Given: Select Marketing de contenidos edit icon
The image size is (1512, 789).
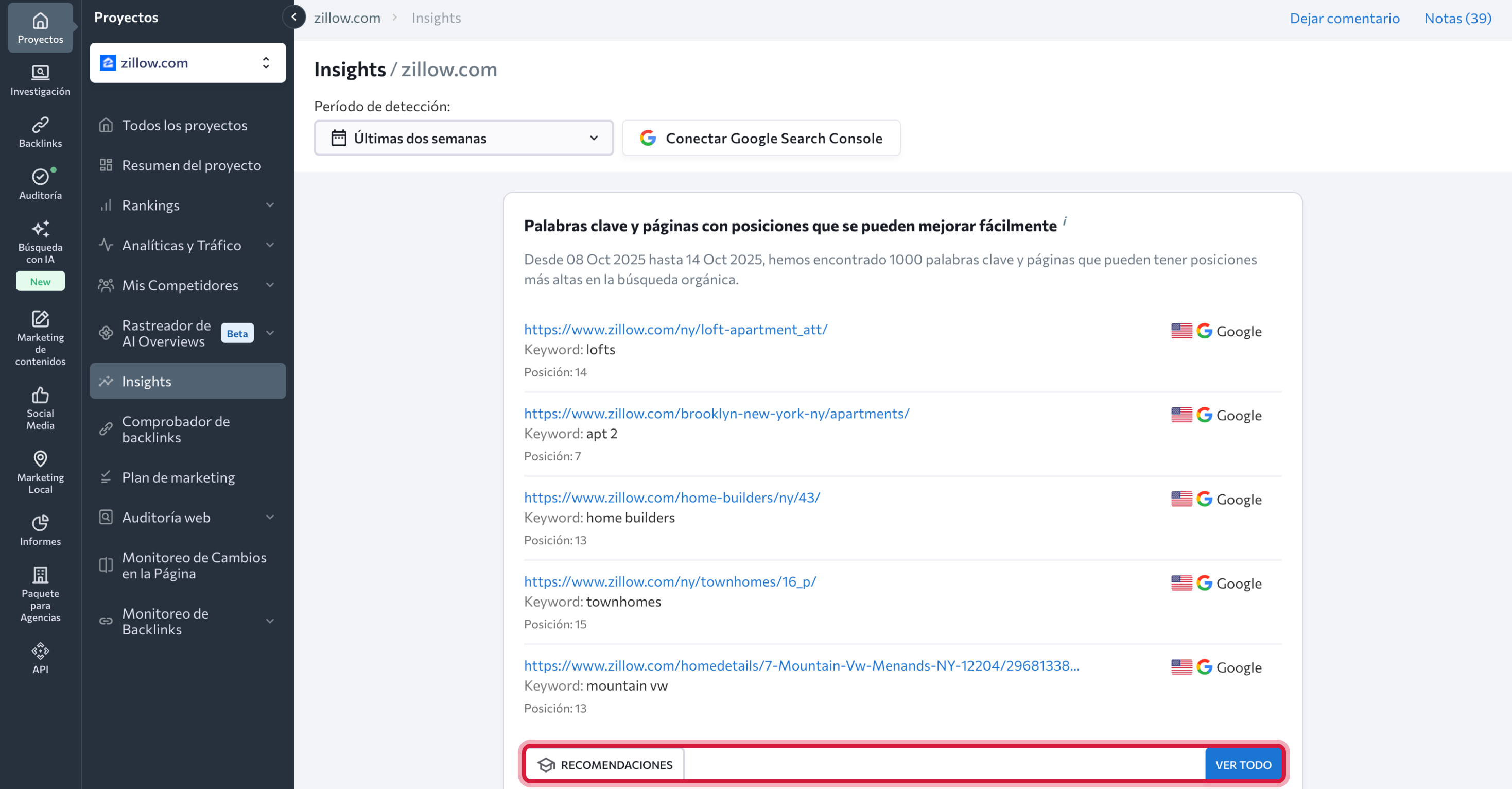Looking at the screenshot, I should tap(40, 319).
